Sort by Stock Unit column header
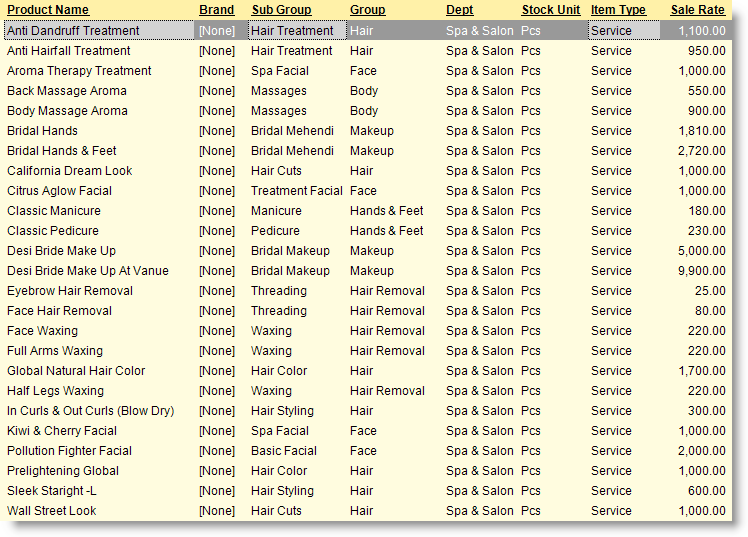Screen dimensions: 748x537 click(551, 10)
